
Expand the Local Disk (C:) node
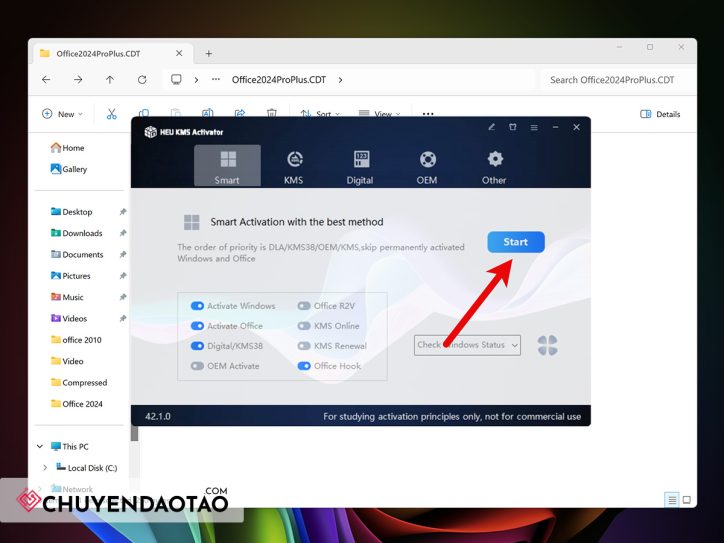click(45, 468)
